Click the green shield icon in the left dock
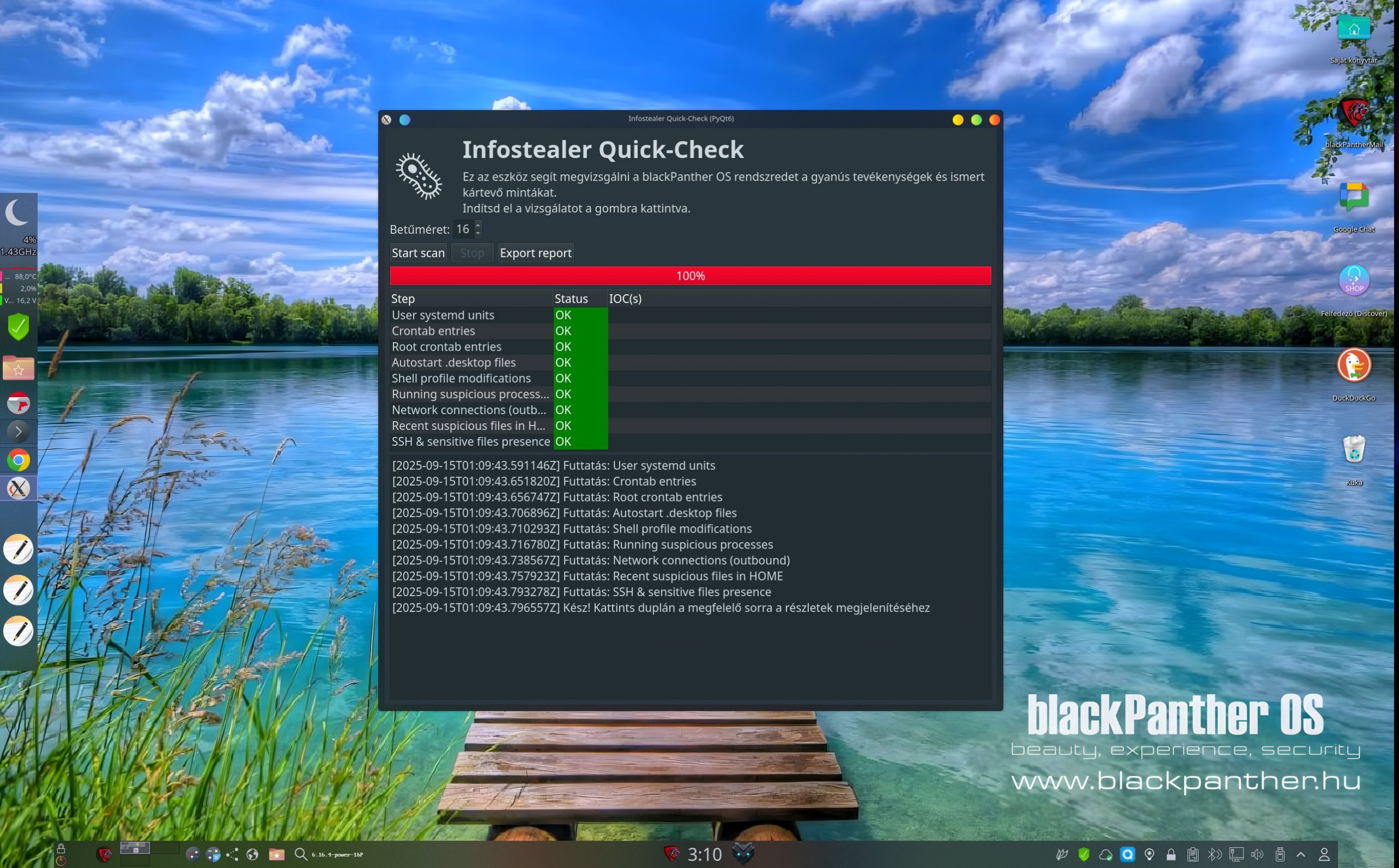The height and width of the screenshot is (868, 1399). [x=19, y=327]
